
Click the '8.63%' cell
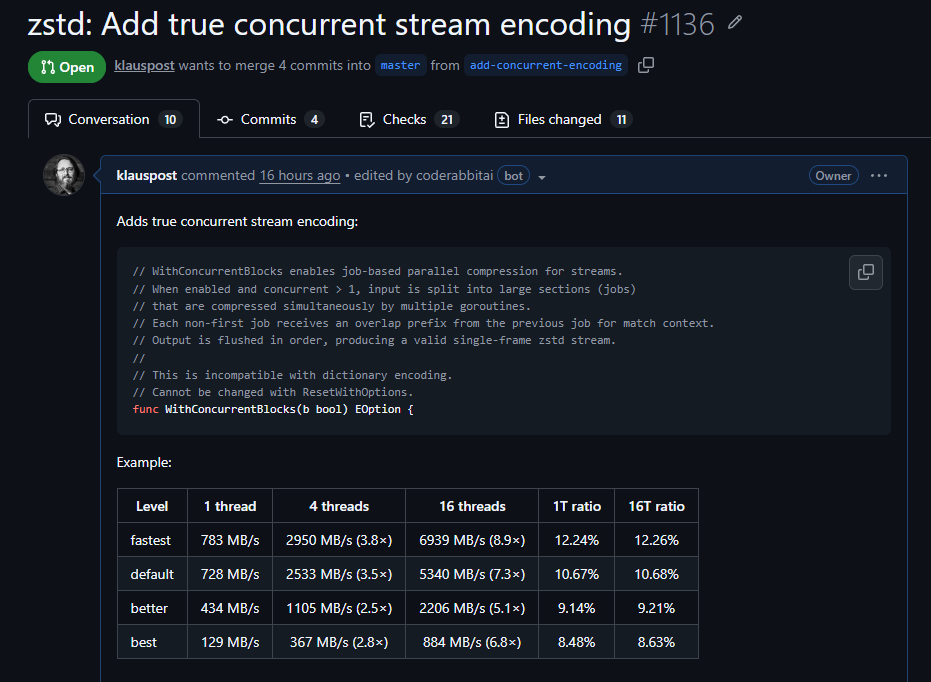pyautogui.click(x=656, y=642)
